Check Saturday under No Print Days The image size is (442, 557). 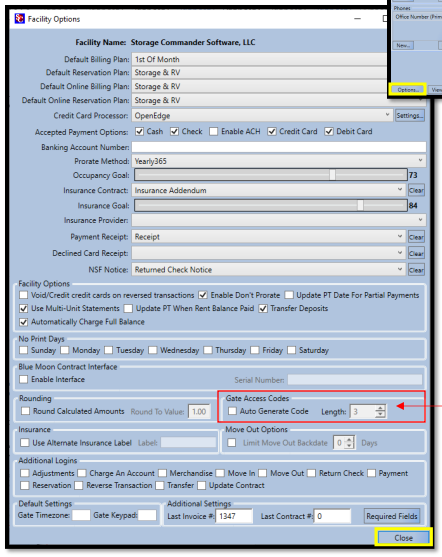tap(291, 350)
